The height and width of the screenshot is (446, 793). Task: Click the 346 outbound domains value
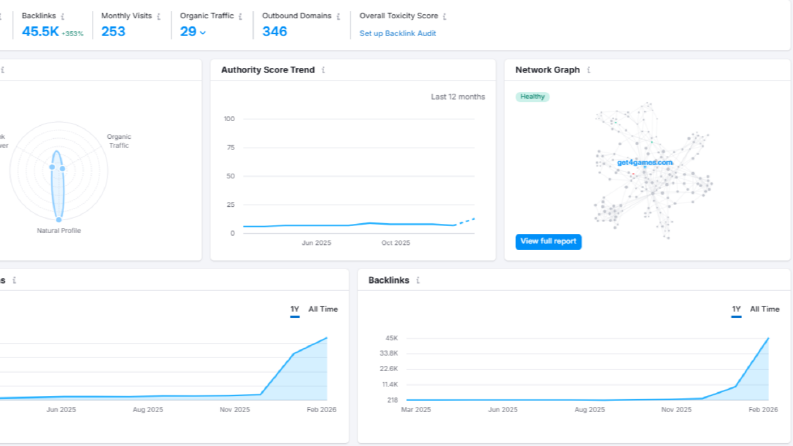pos(275,31)
